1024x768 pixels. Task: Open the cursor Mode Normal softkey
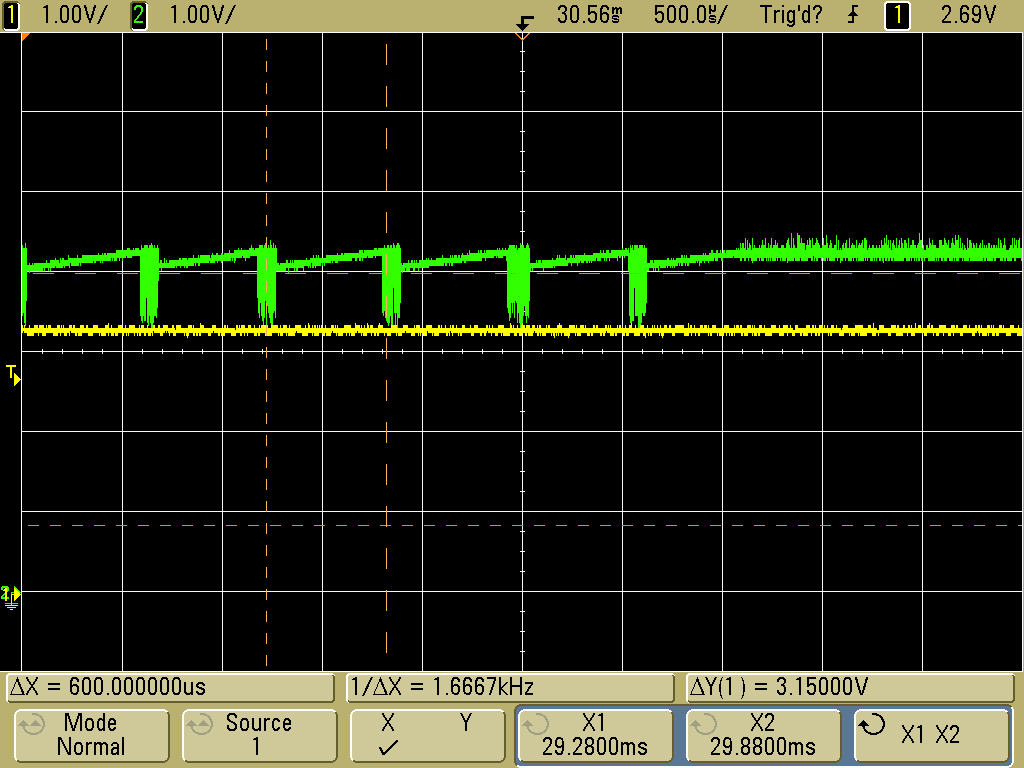pyautogui.click(x=91, y=735)
